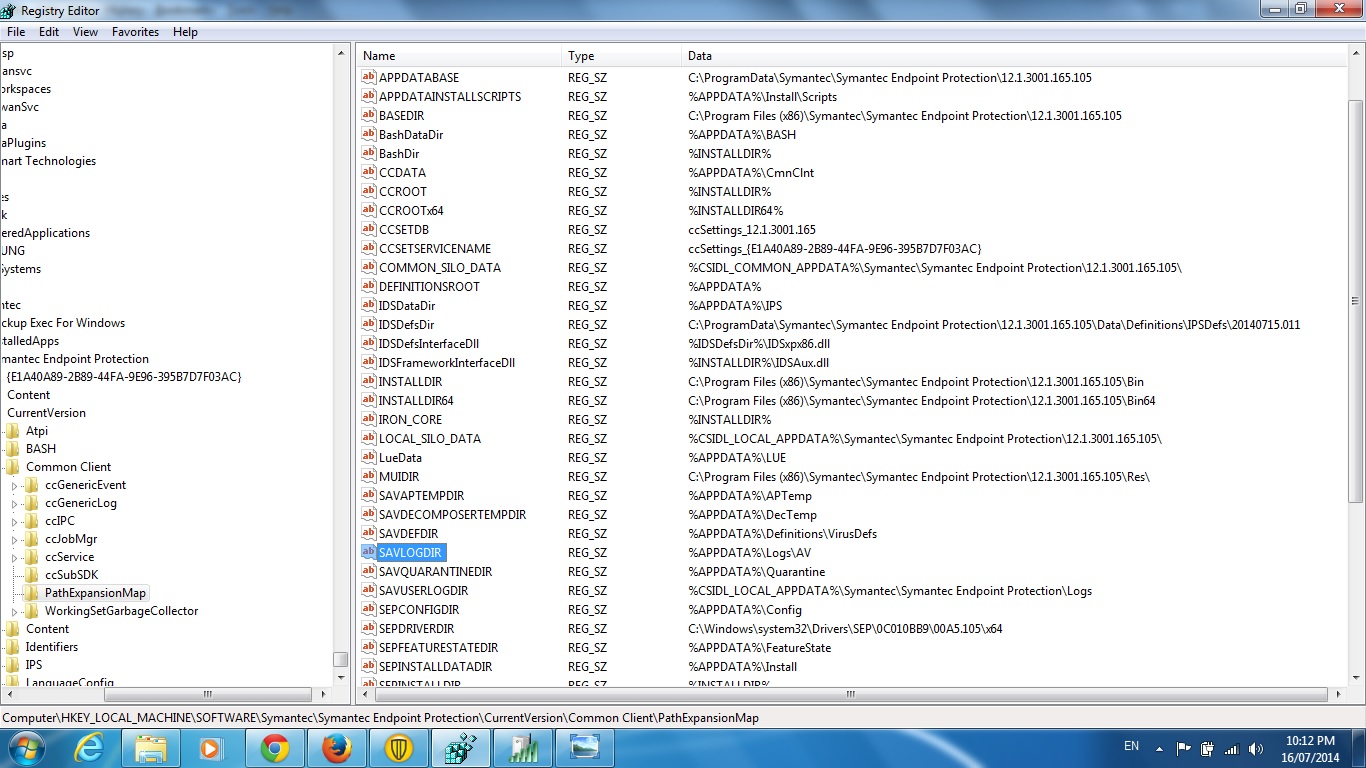1366x768 pixels.
Task: Click the BASH folder icon
Action: tap(12, 449)
